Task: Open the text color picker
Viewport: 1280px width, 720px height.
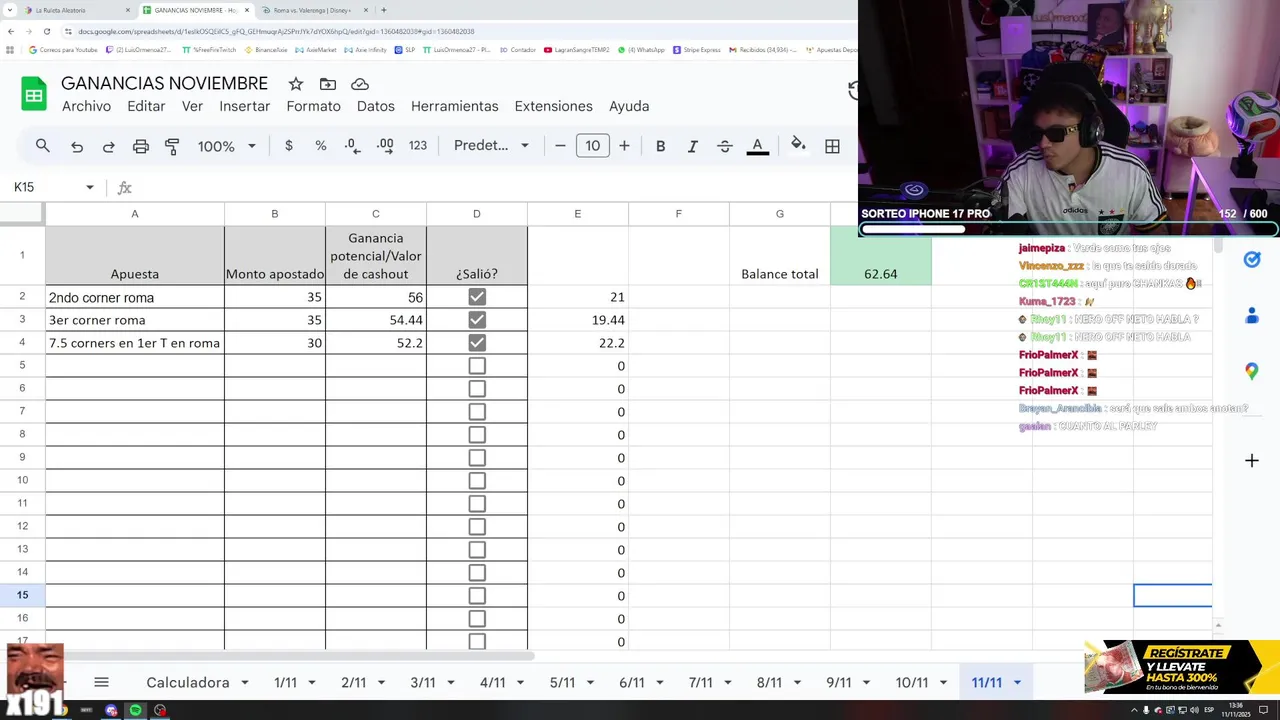Action: 758,146
